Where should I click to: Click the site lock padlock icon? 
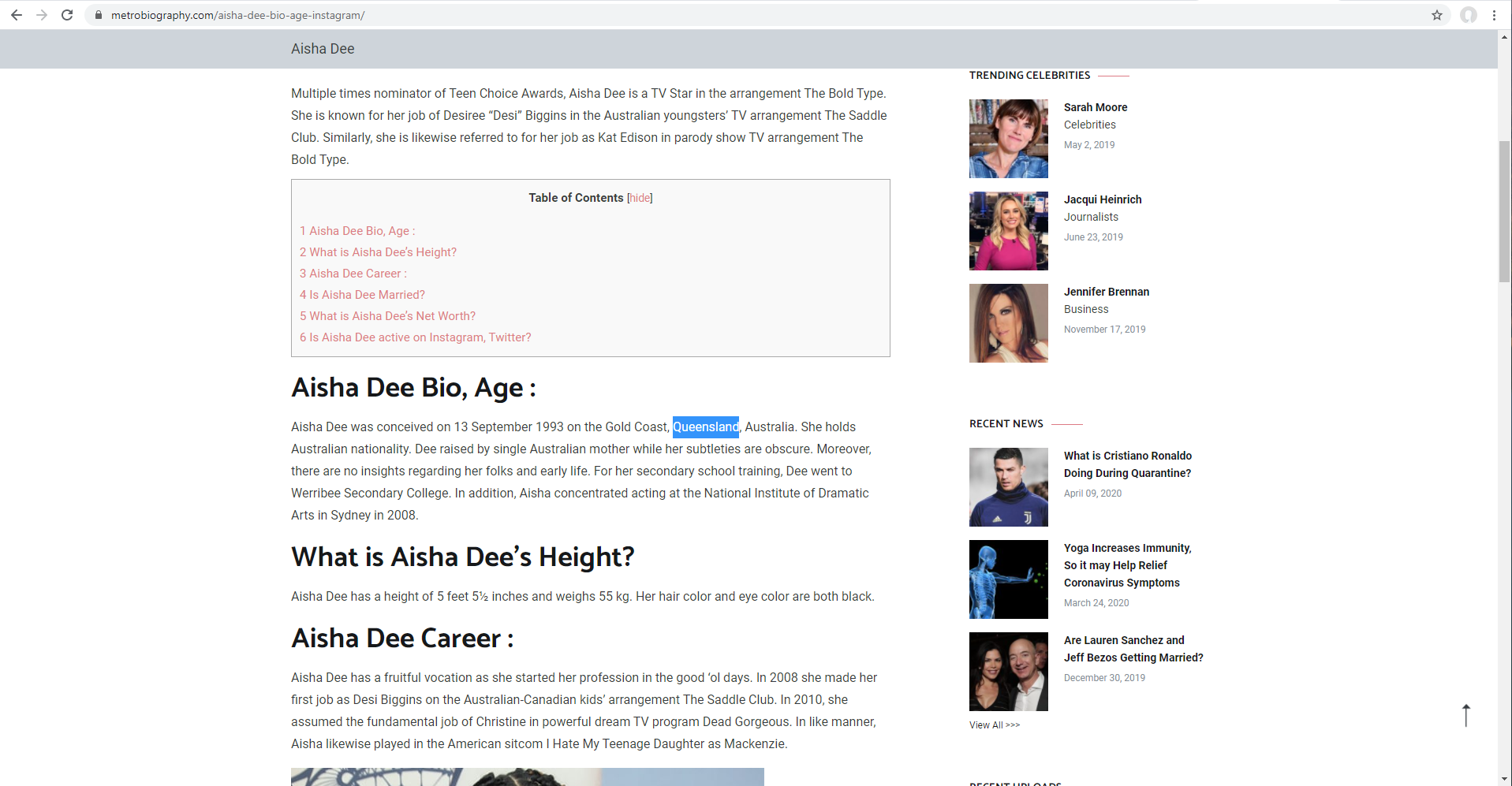[x=99, y=15]
